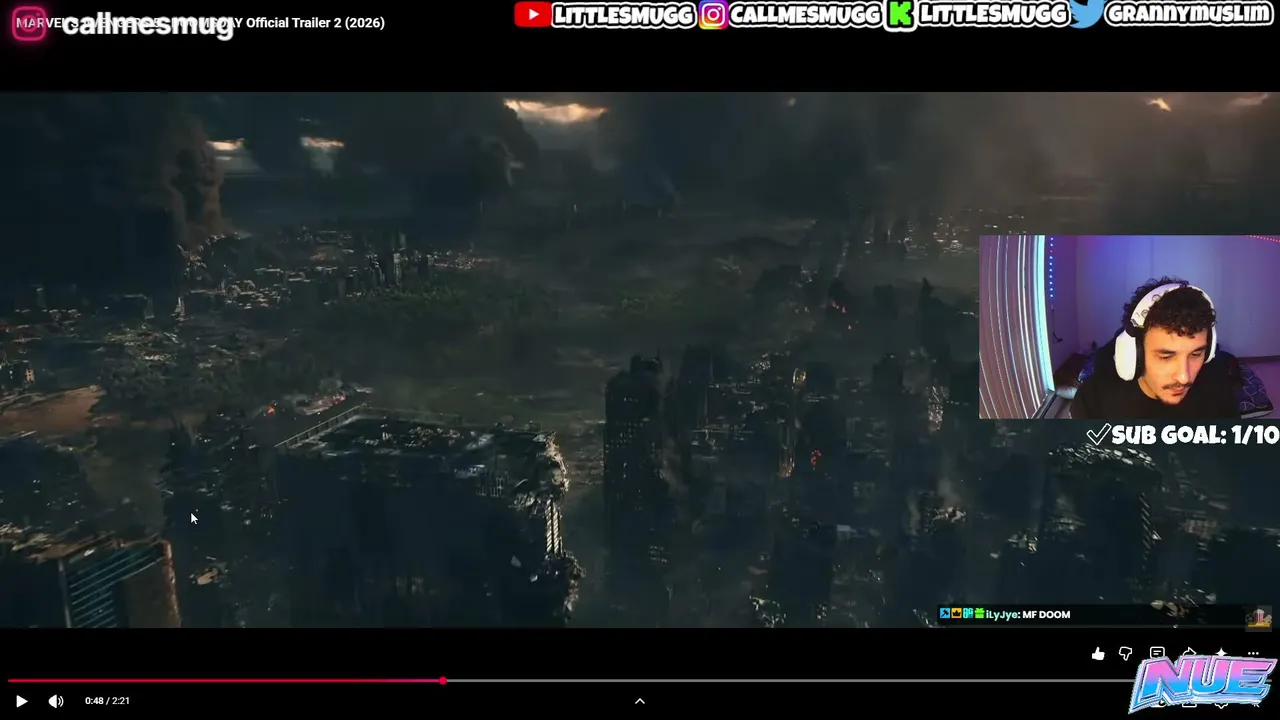
Task: Click the playhead dot on the progress bar
Action: coord(442,681)
